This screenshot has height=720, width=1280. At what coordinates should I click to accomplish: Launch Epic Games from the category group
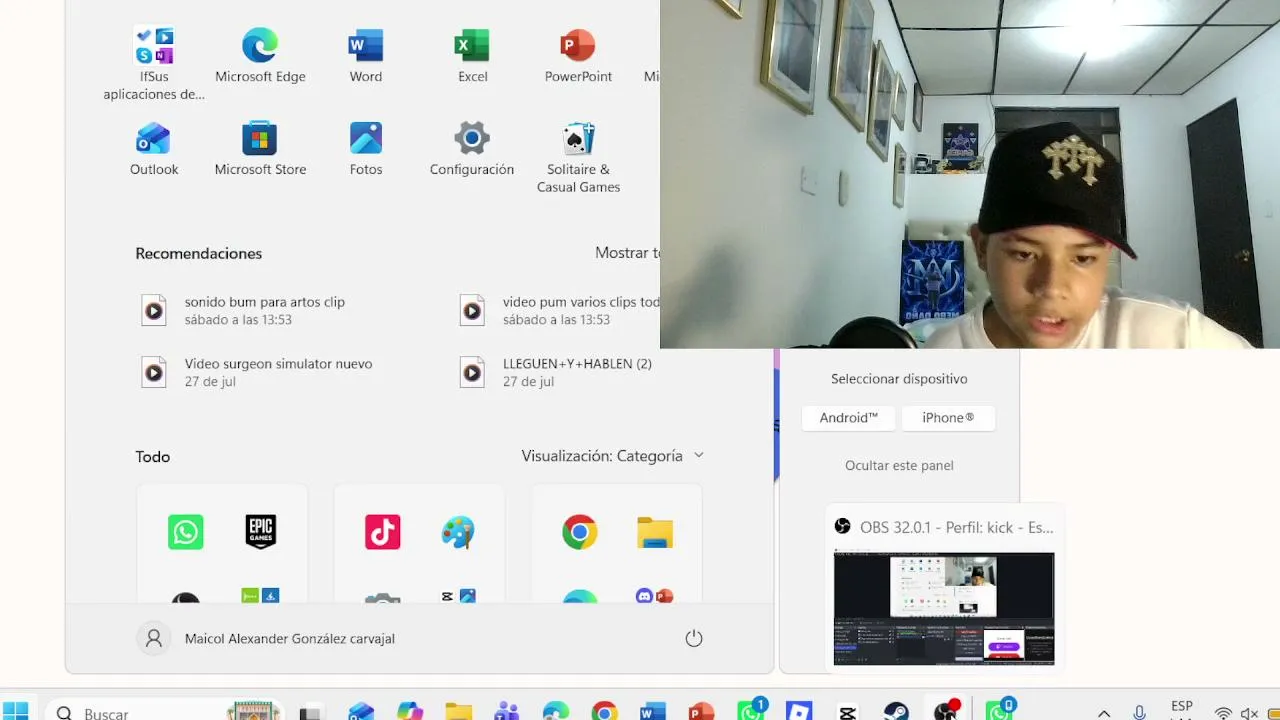coord(260,532)
